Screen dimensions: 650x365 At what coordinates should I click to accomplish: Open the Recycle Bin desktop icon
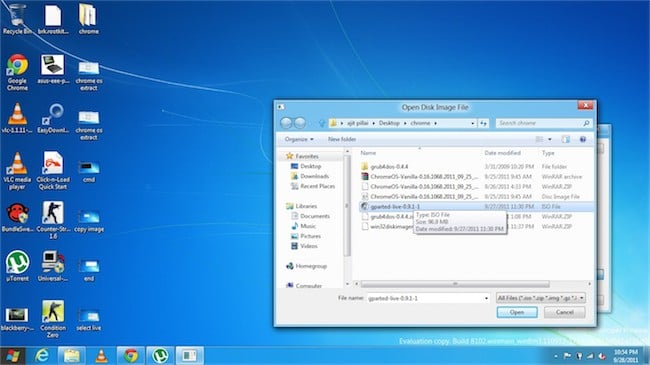[x=17, y=19]
